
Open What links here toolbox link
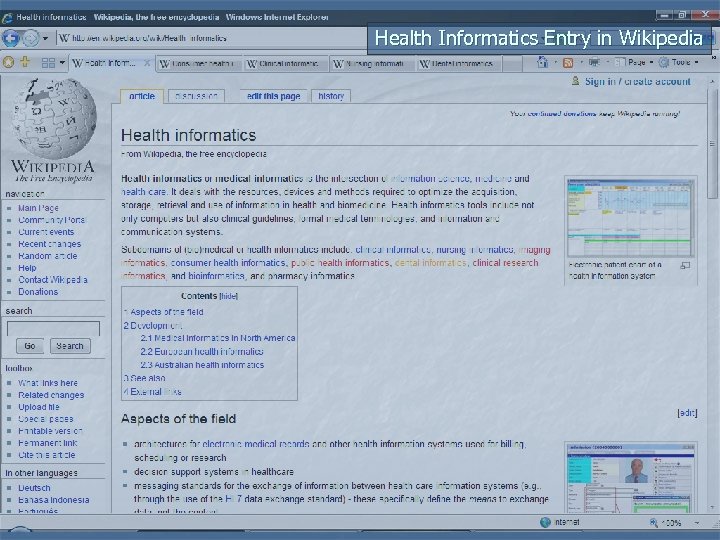pyautogui.click(x=48, y=383)
